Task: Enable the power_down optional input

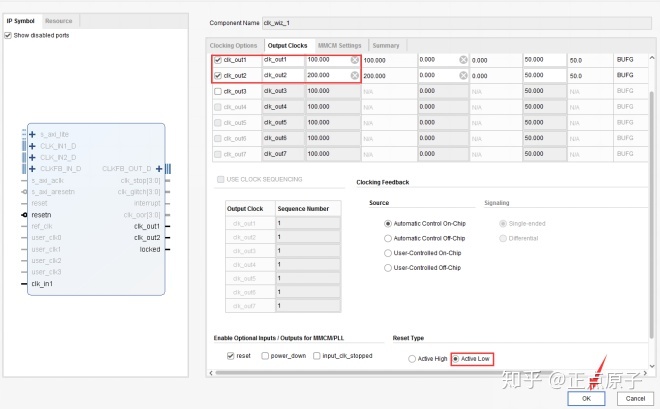Action: tap(265, 356)
